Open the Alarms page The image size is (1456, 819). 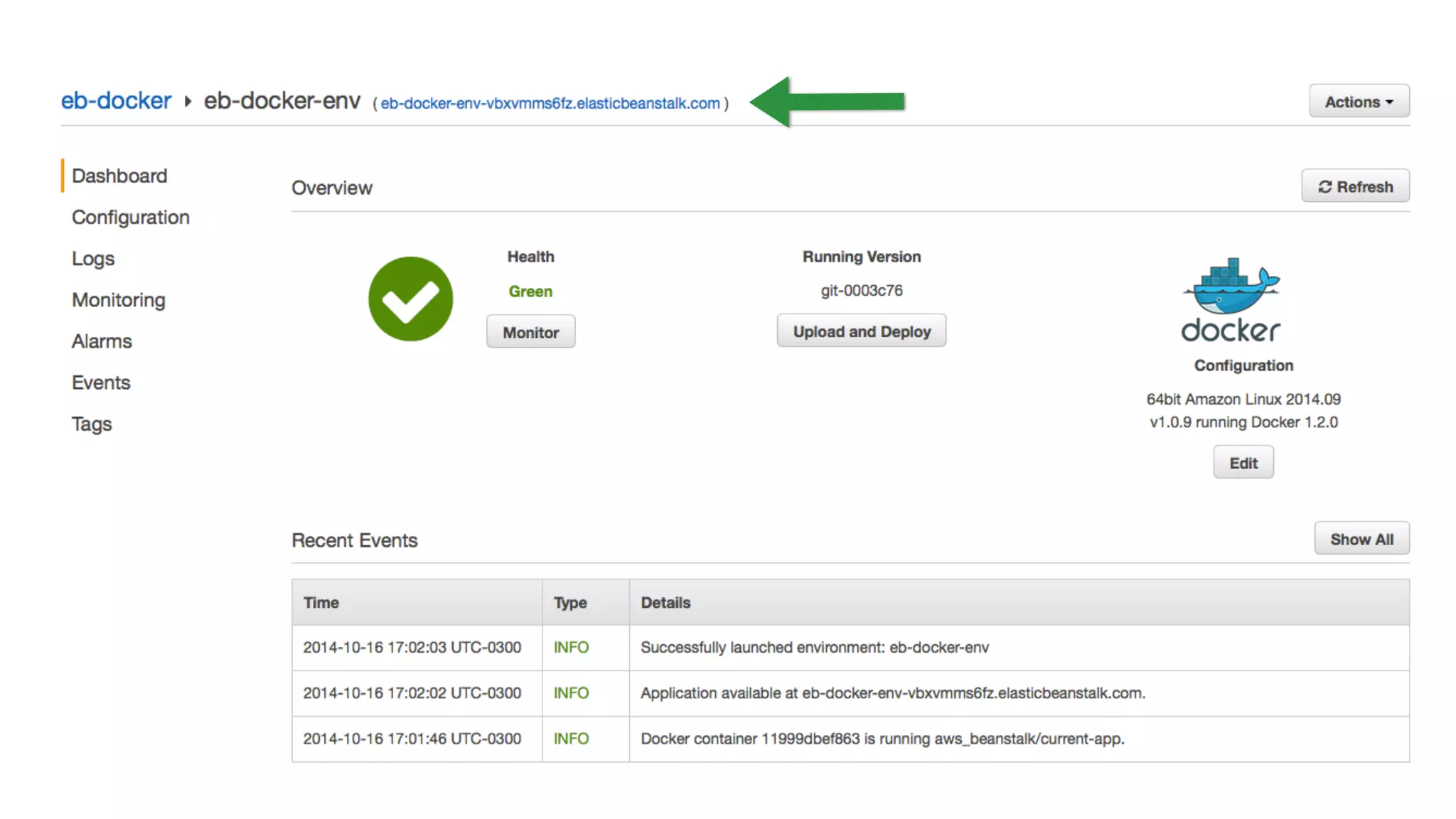pos(102,341)
